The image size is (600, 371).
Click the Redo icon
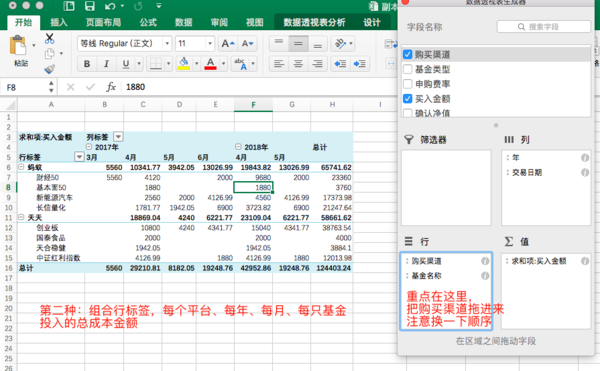pos(138,6)
